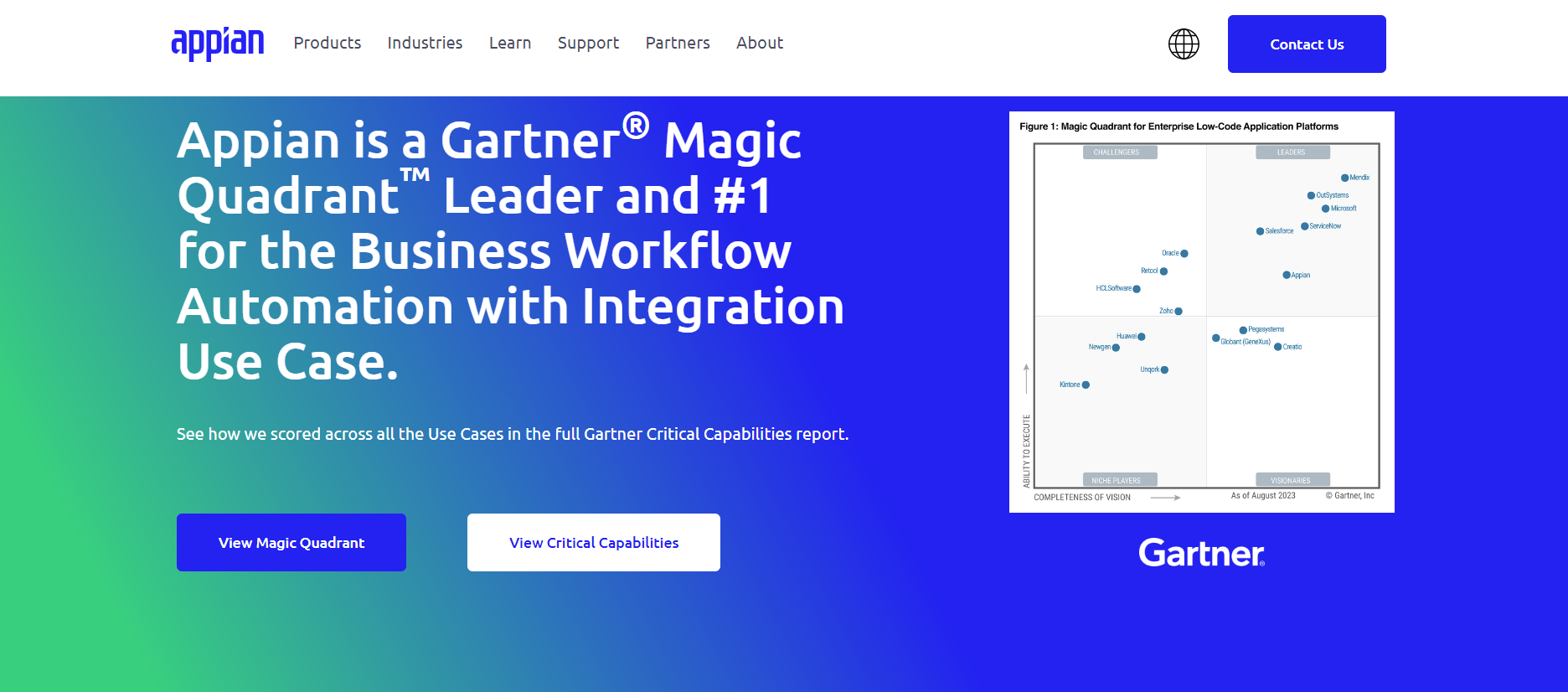Open the About menu
Screen dimensions: 1568x692
point(760,43)
